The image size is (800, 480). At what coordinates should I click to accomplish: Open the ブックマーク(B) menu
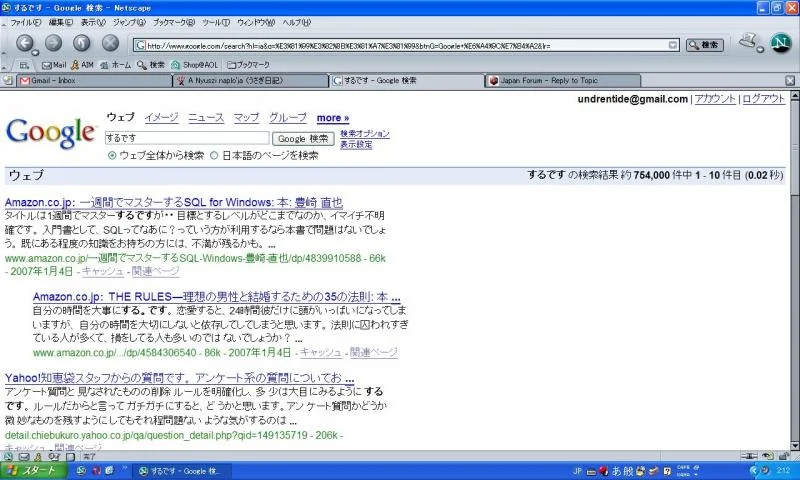[x=174, y=22]
